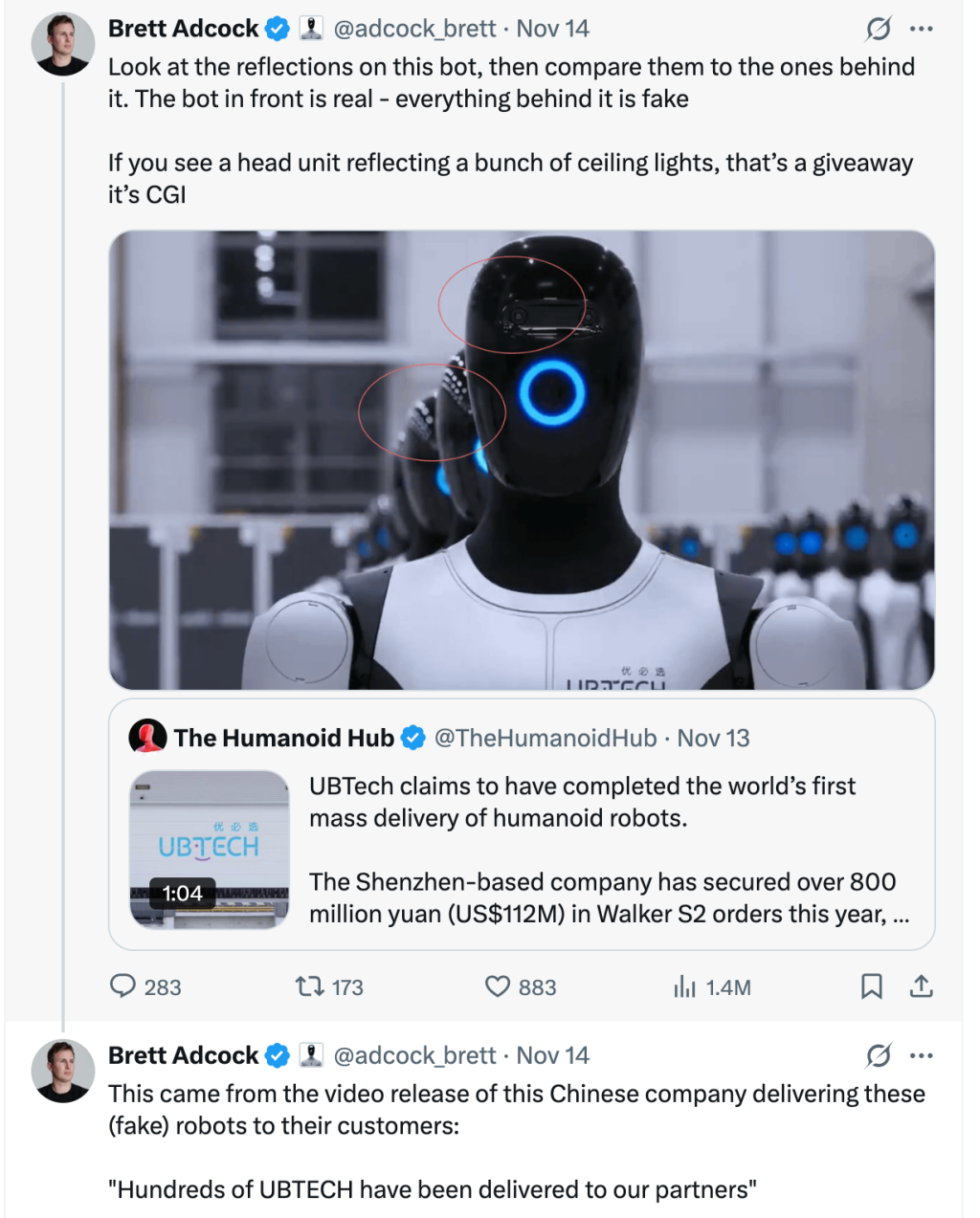Screen dimensions: 980x1218
Task: Open view analytics showing 1.4M views
Action: tap(685, 986)
